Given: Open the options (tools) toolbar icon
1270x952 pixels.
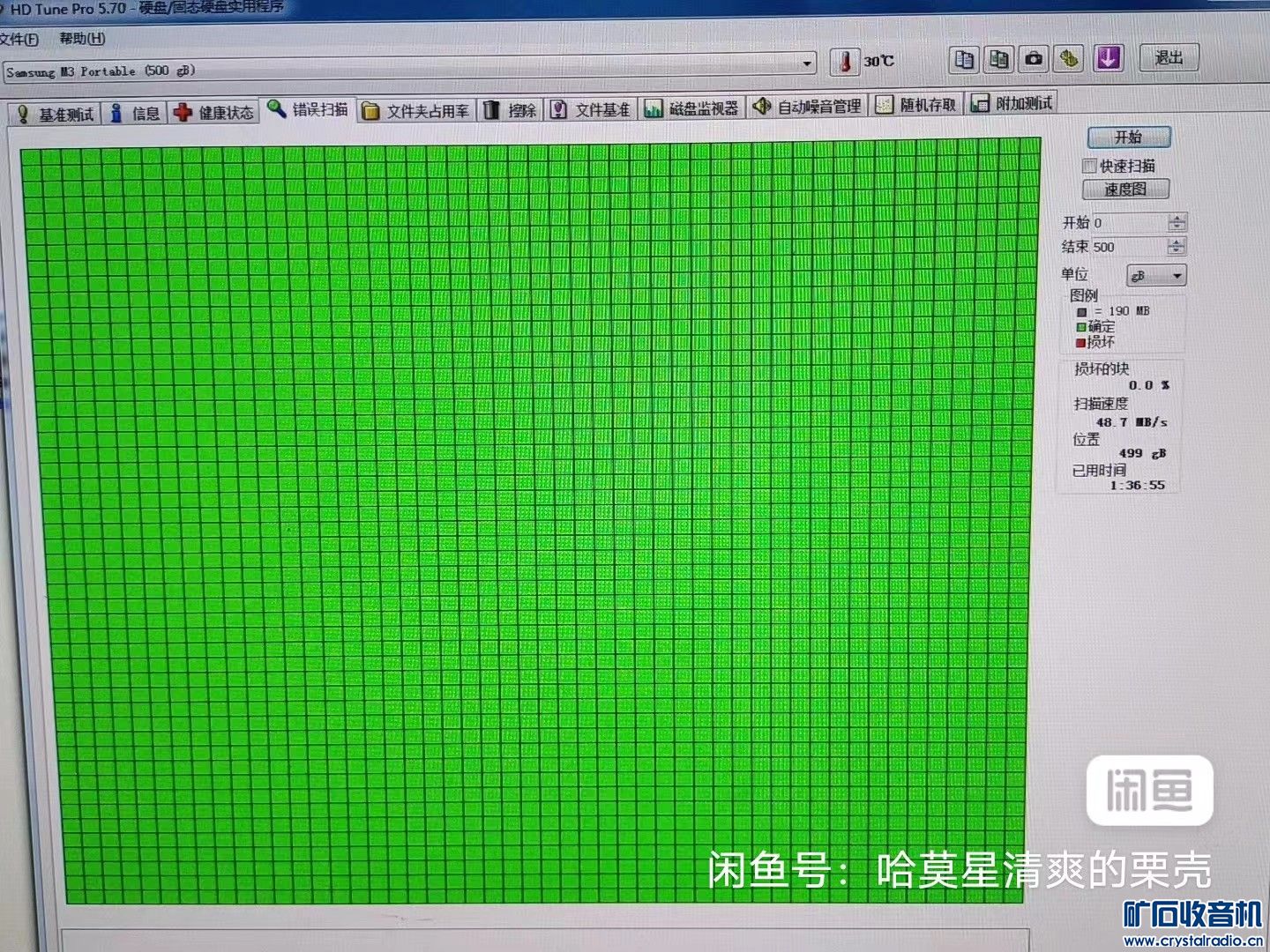Looking at the screenshot, I should point(1069,59).
